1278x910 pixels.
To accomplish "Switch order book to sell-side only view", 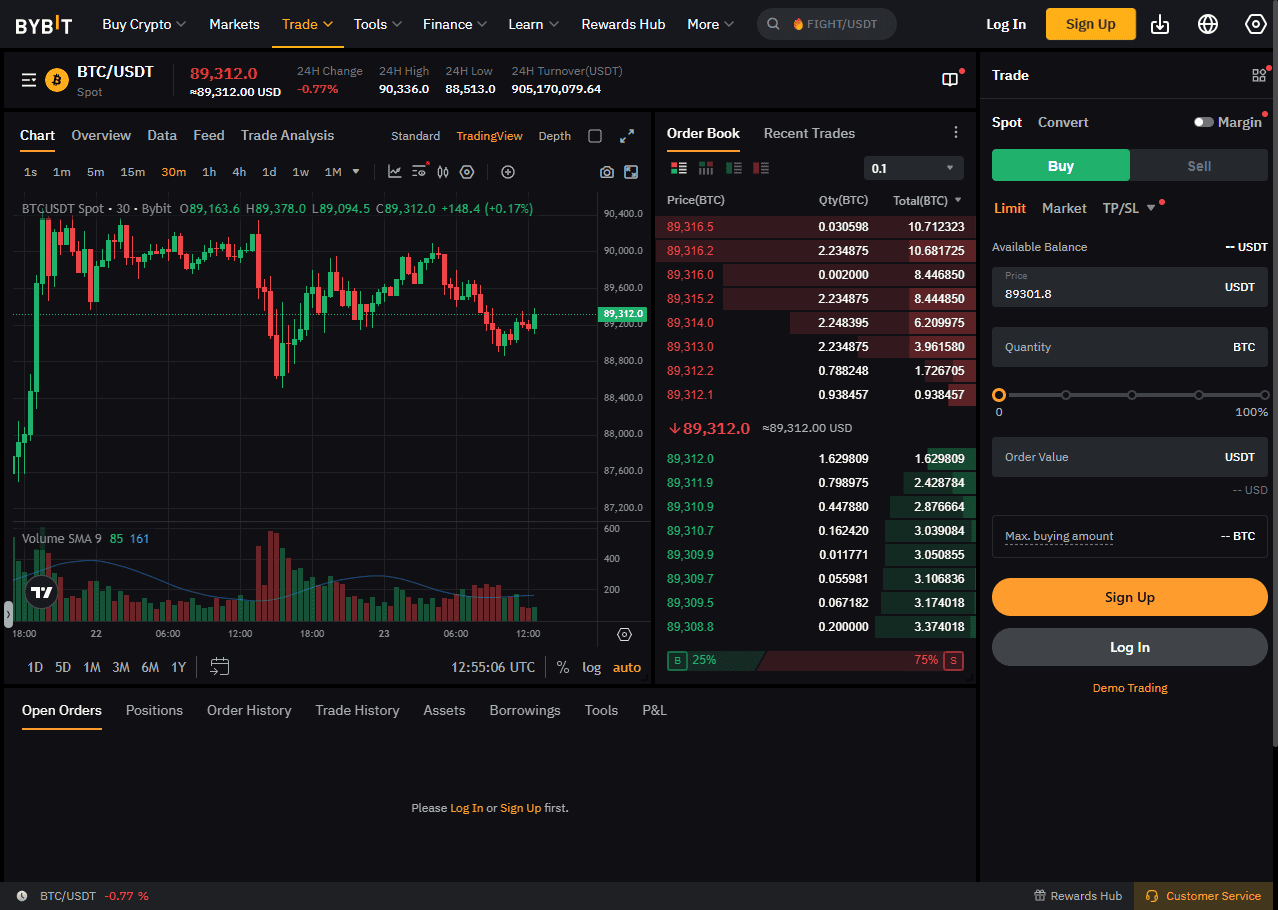I will (759, 167).
